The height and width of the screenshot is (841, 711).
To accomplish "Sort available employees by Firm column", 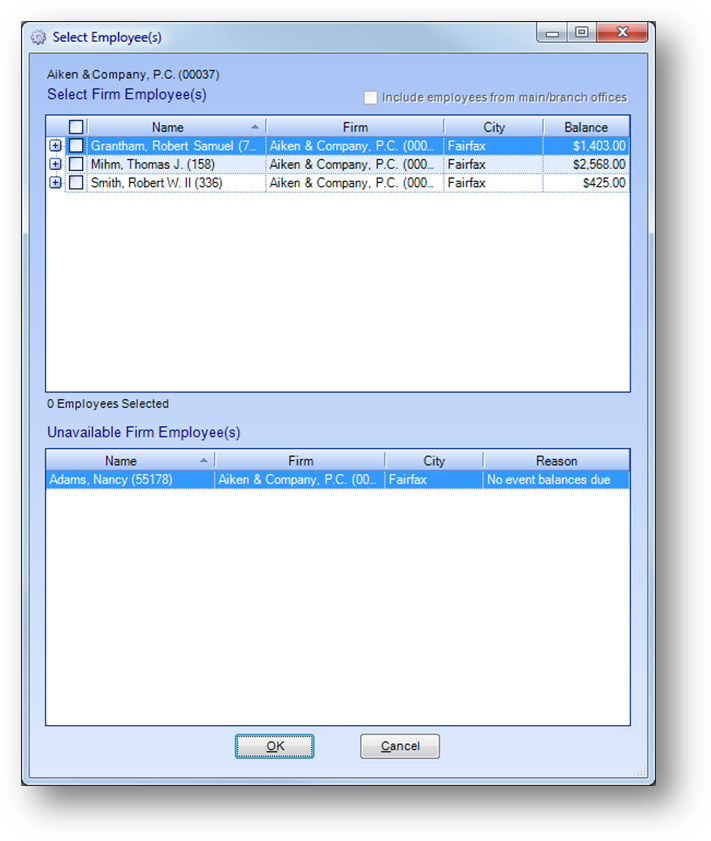I will tap(355, 127).
